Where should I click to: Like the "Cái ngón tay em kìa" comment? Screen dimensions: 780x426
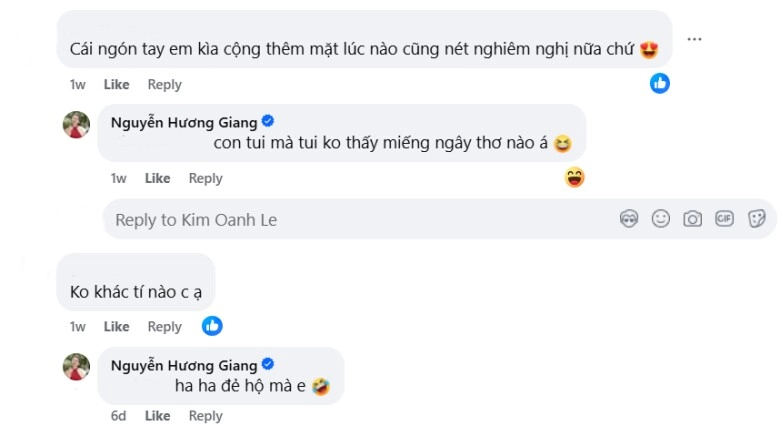click(x=117, y=85)
